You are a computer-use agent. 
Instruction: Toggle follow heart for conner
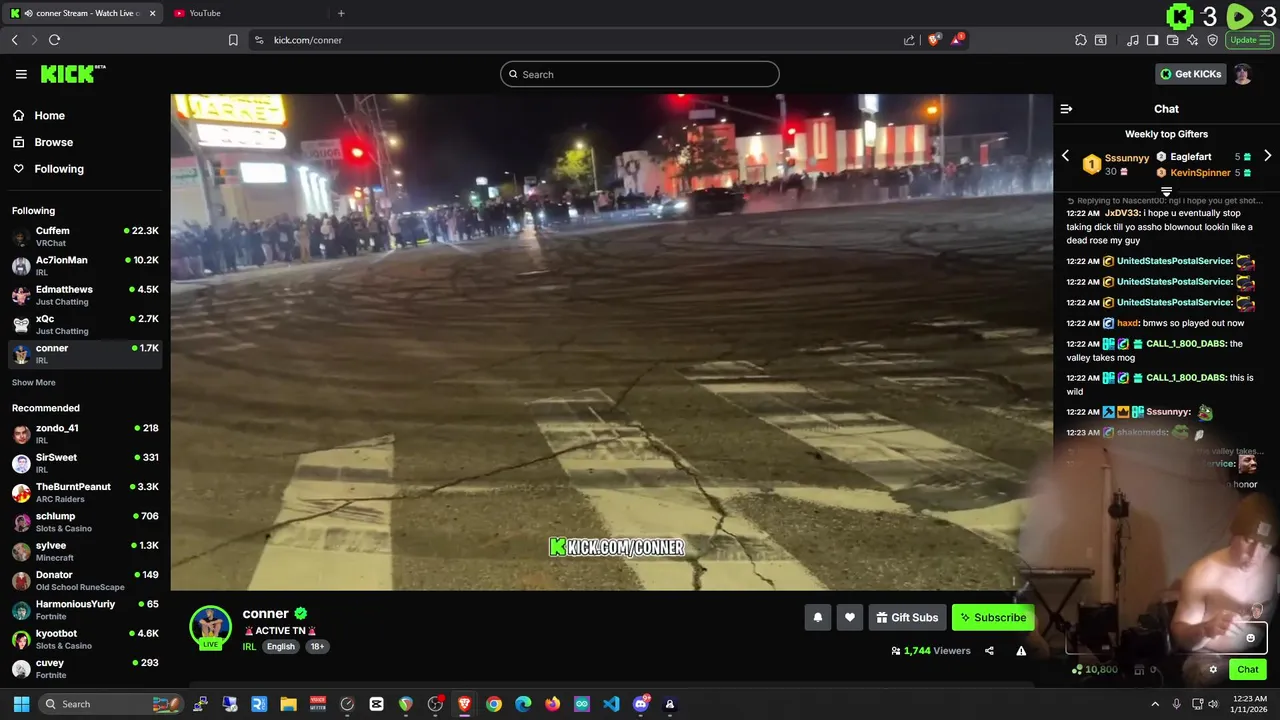click(x=850, y=618)
